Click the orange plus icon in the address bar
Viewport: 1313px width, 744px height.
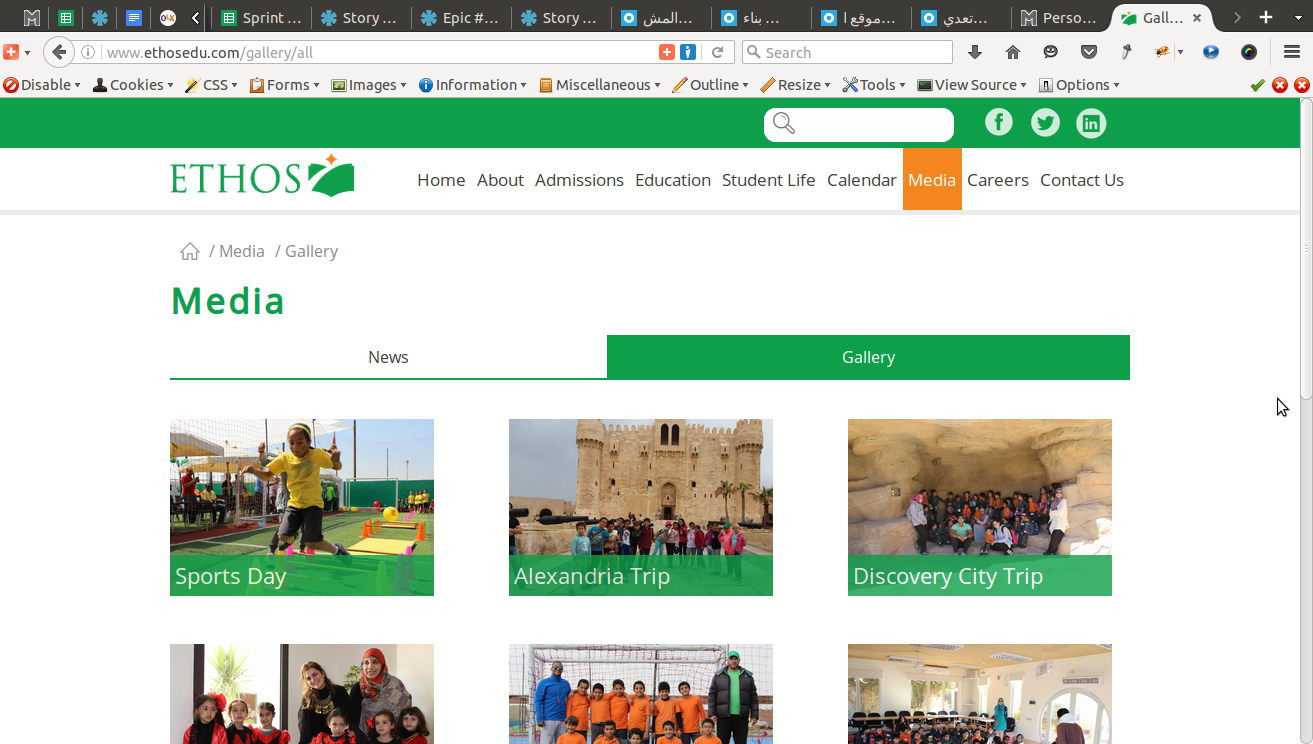(x=667, y=52)
